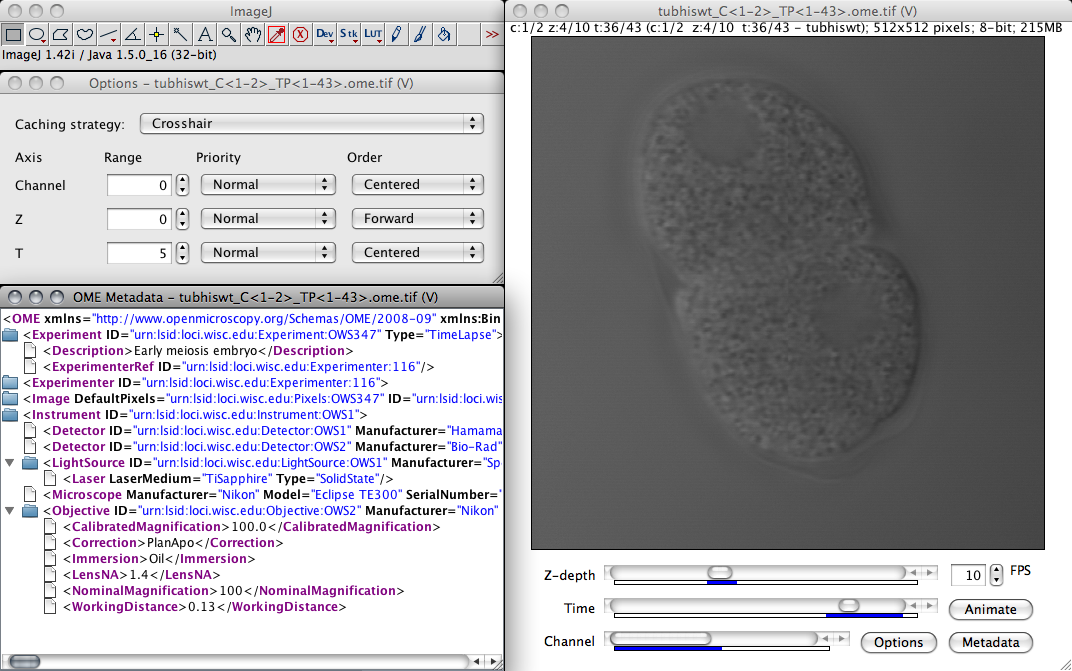This screenshot has height=671, width=1072.
Task: Click the Time slider thumb
Action: (x=848, y=605)
